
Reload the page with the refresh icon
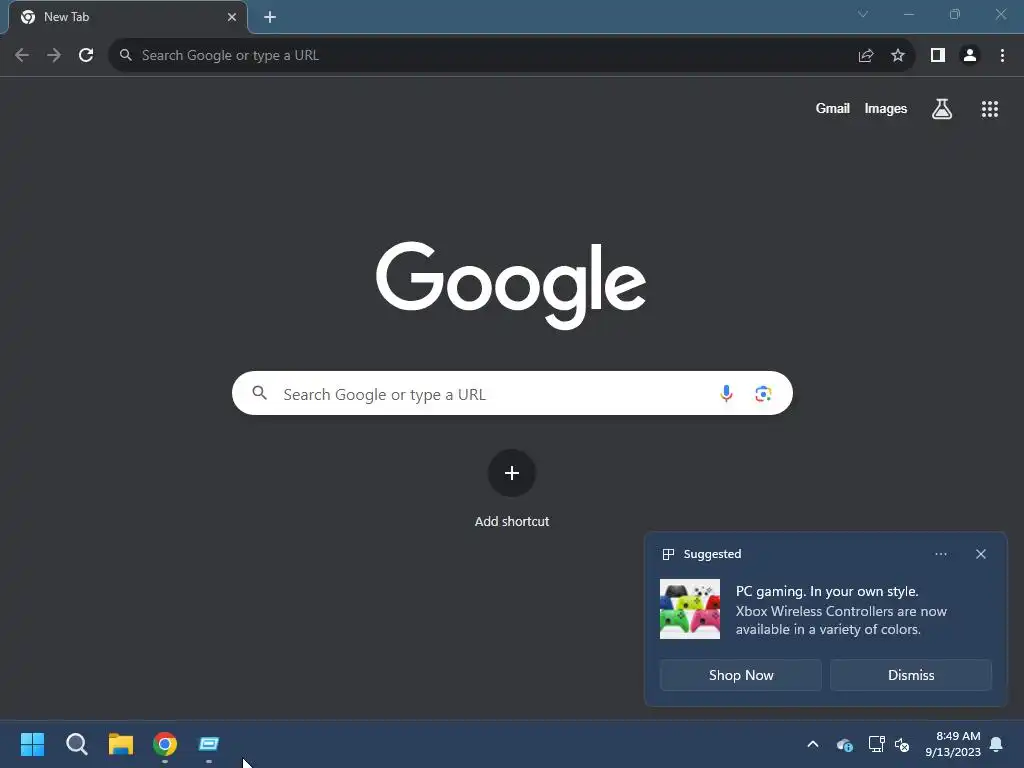[86, 56]
